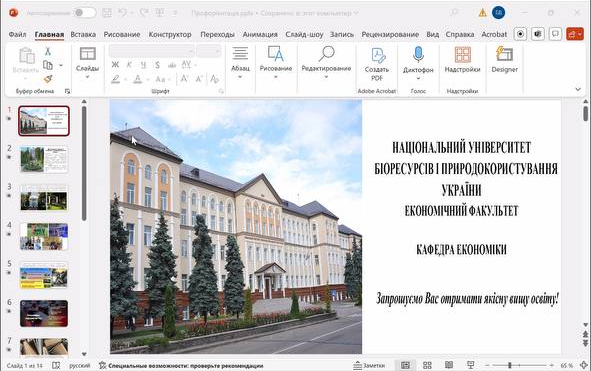This screenshot has height=371, width=591.
Task: Open the Запись tab
Action: (342, 34)
